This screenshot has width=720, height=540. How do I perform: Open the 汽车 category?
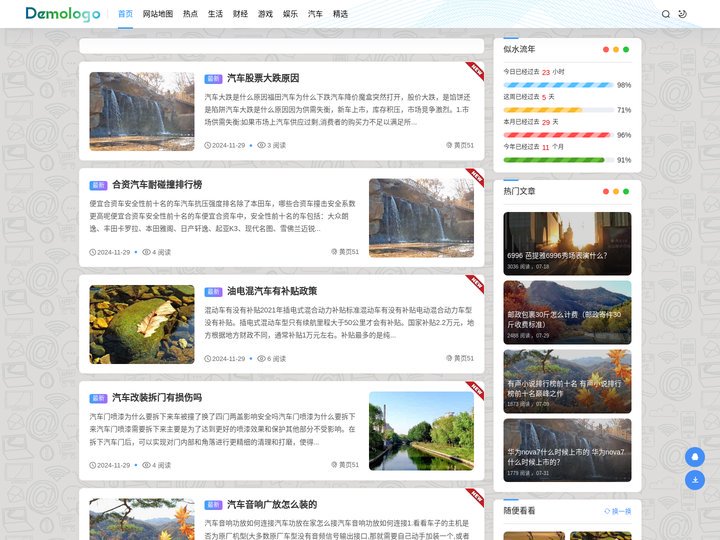pyautogui.click(x=315, y=14)
